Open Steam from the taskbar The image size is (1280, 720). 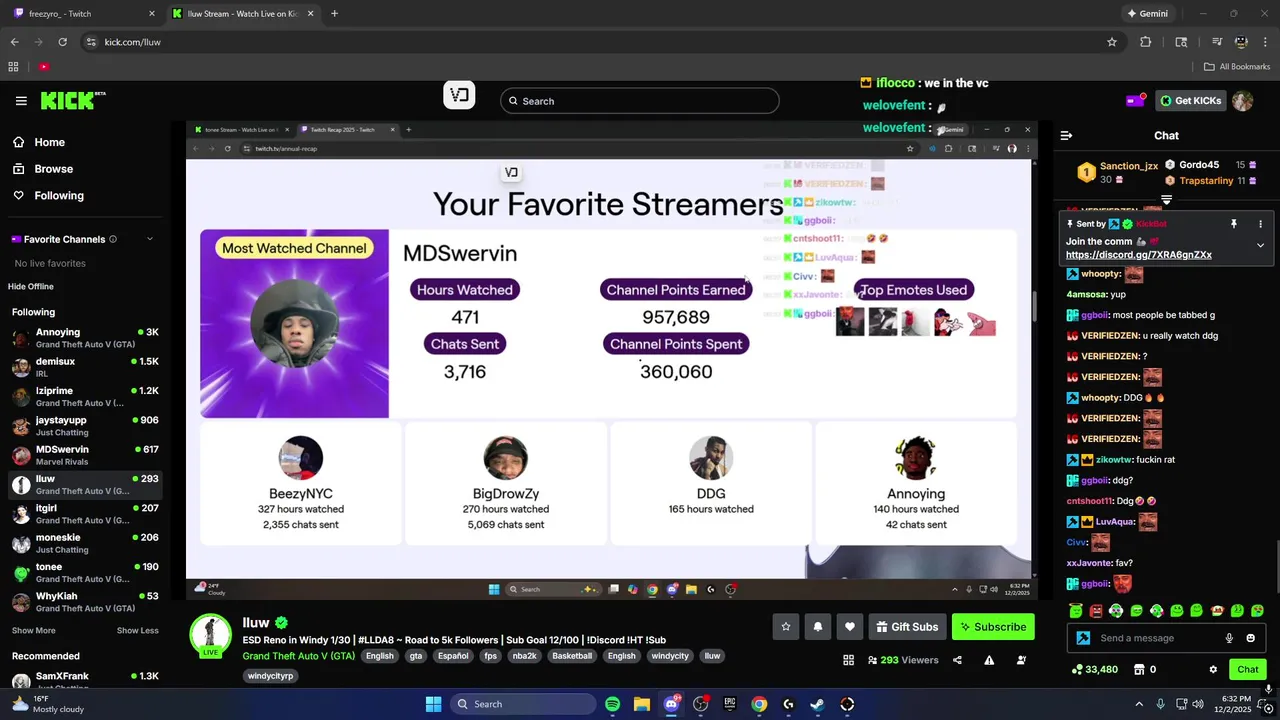click(817, 704)
